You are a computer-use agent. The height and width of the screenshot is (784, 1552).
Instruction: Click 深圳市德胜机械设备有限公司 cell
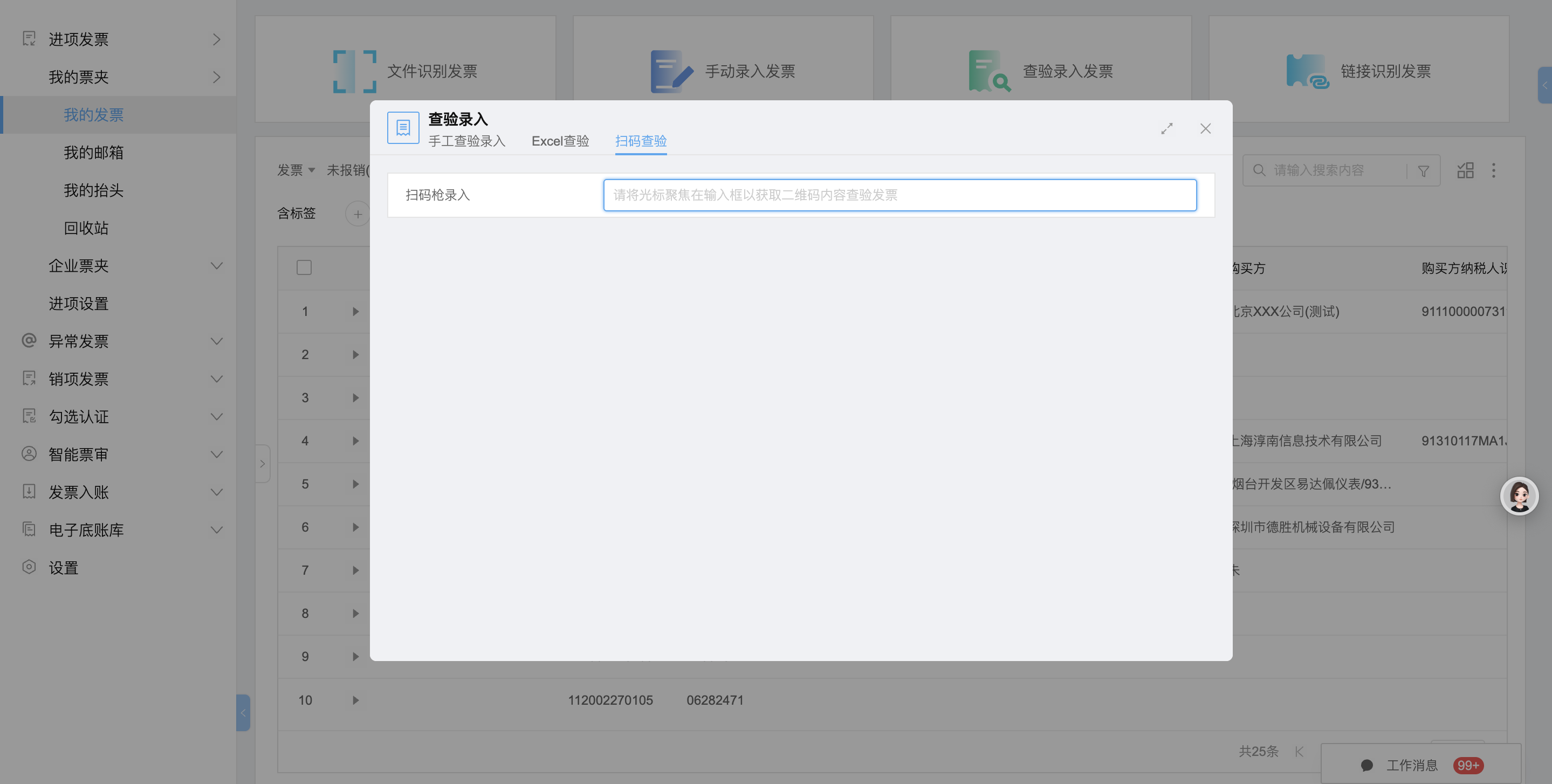point(1314,527)
